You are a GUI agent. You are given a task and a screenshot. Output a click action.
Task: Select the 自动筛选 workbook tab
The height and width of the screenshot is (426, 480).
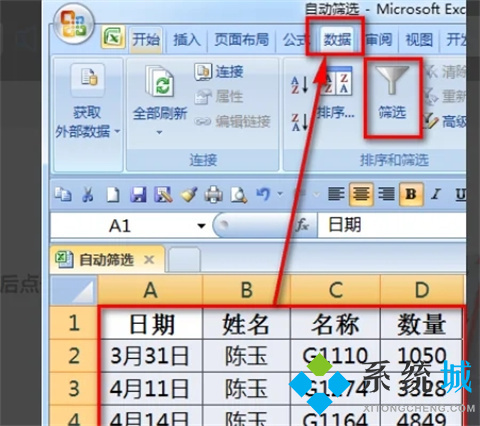tap(107, 260)
